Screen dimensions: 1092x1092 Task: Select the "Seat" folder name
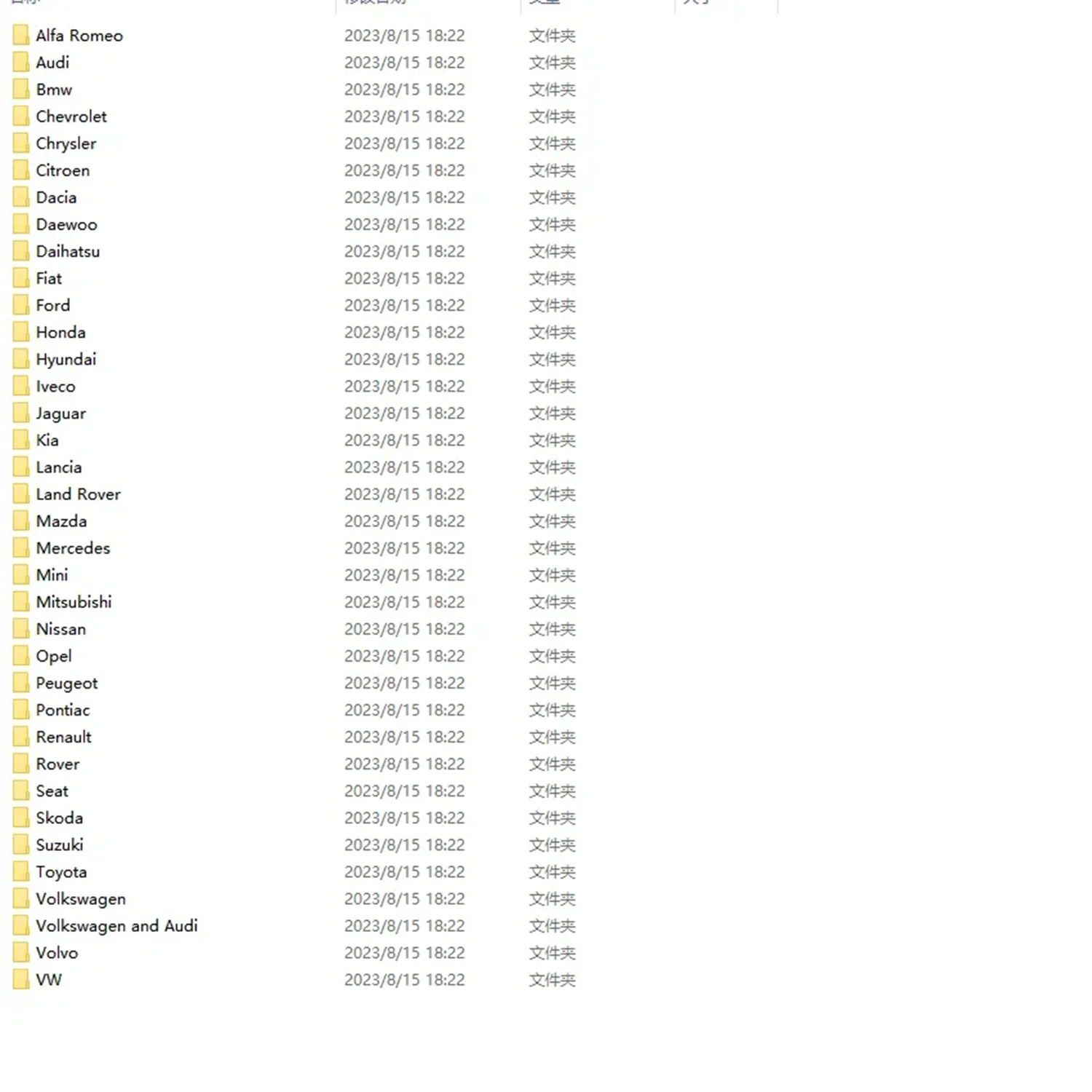[52, 791]
